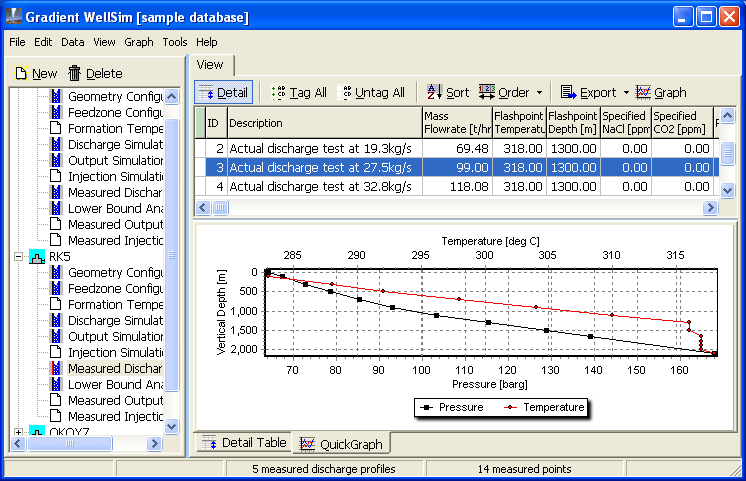
Task: Click the Order icon
Action: click(487, 92)
